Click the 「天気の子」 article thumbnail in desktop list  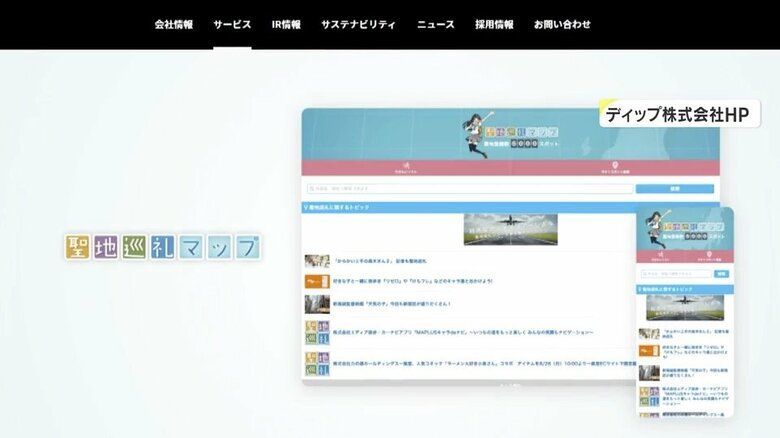click(317, 304)
